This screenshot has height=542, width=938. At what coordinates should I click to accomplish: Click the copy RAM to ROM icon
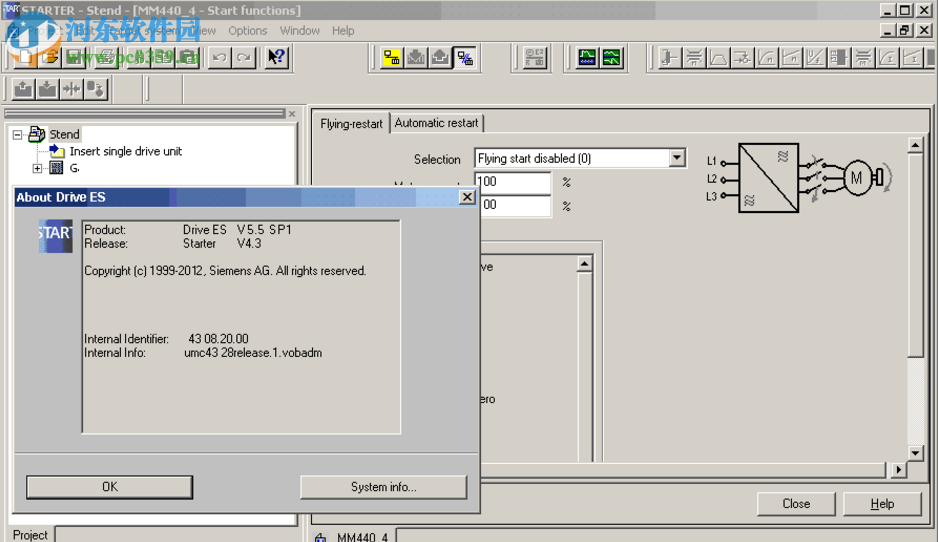(x=95, y=89)
